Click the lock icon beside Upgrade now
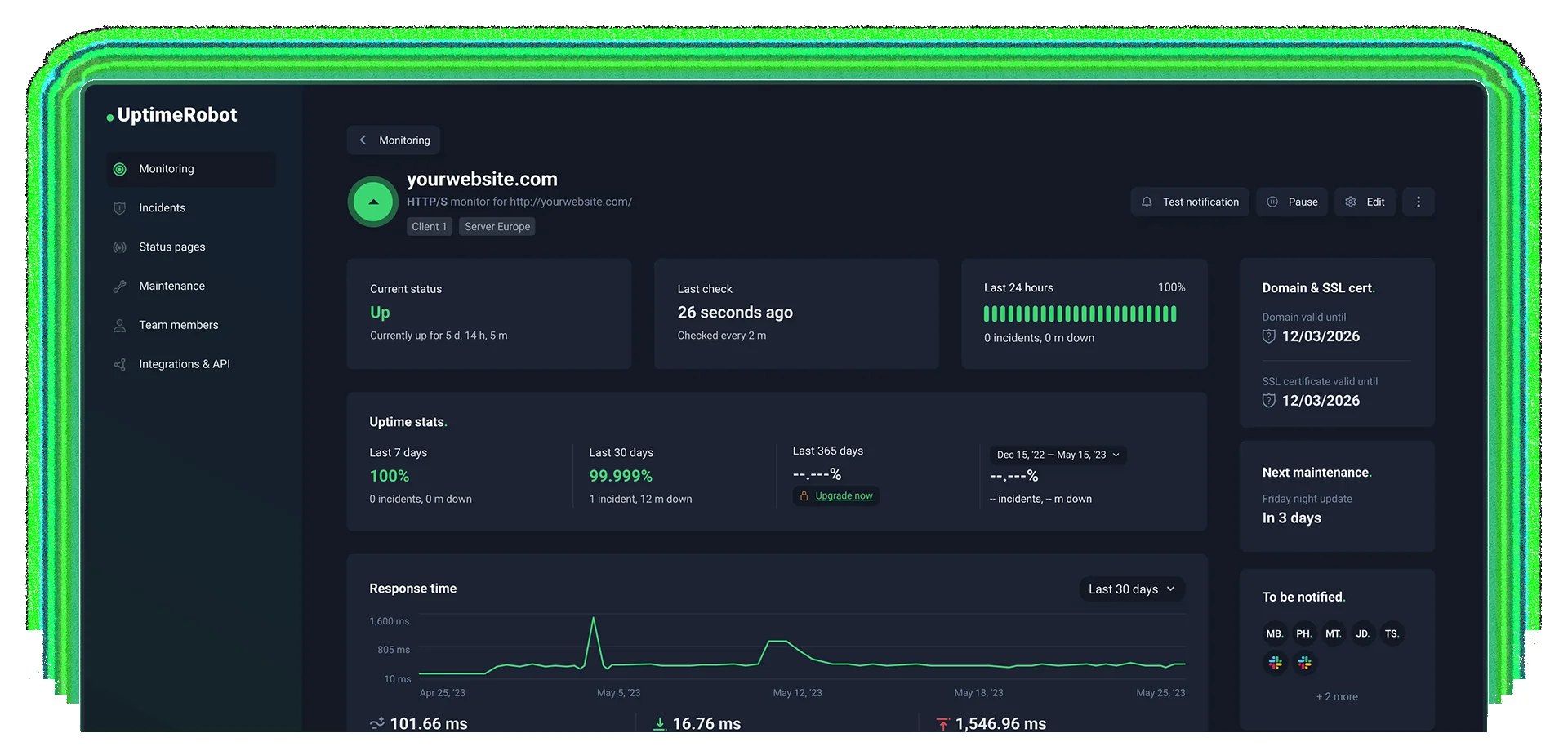 (804, 496)
